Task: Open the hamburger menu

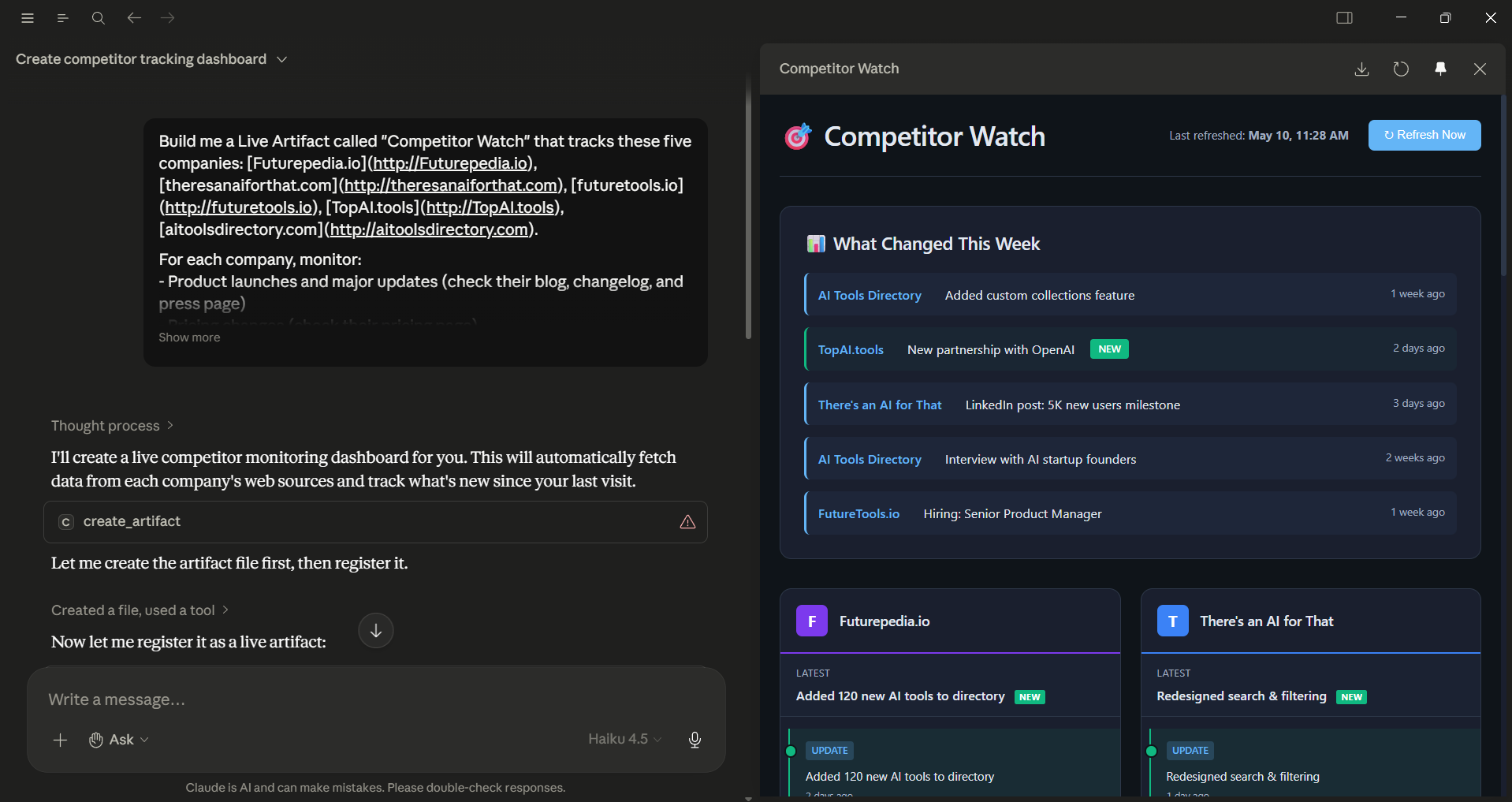Action: point(28,18)
